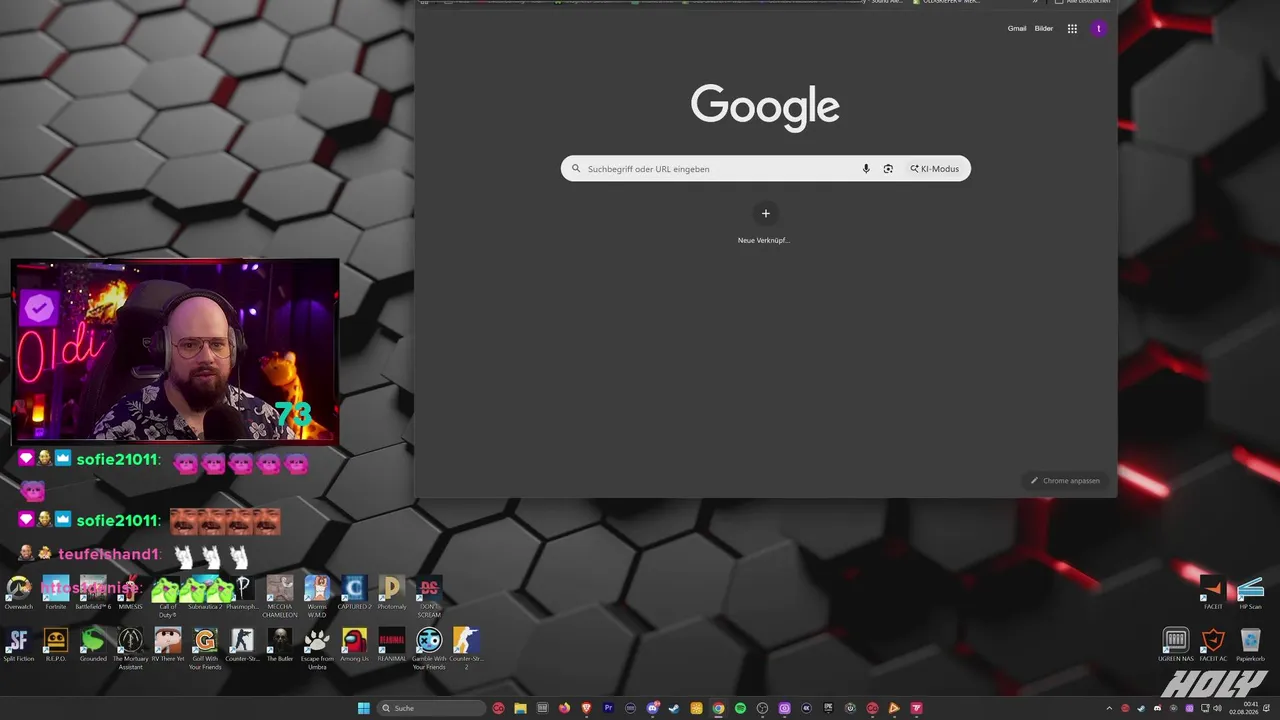
Task: Start a voice search via the microphone icon
Action: (x=866, y=169)
